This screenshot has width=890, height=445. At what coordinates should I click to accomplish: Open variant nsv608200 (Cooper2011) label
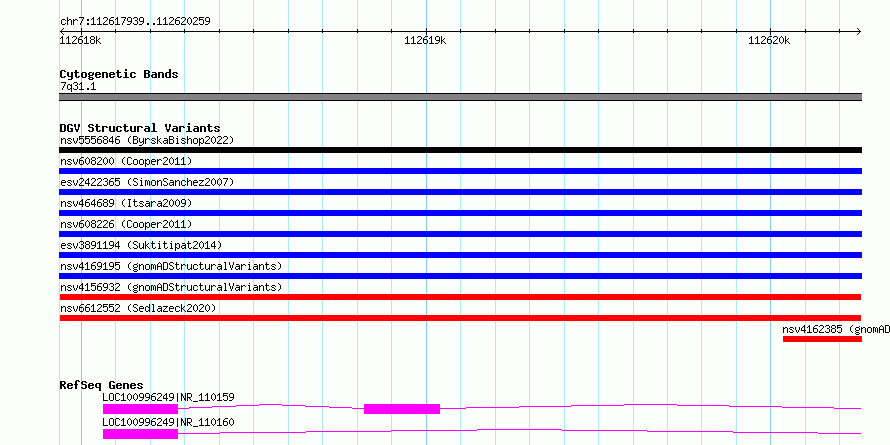(126, 161)
